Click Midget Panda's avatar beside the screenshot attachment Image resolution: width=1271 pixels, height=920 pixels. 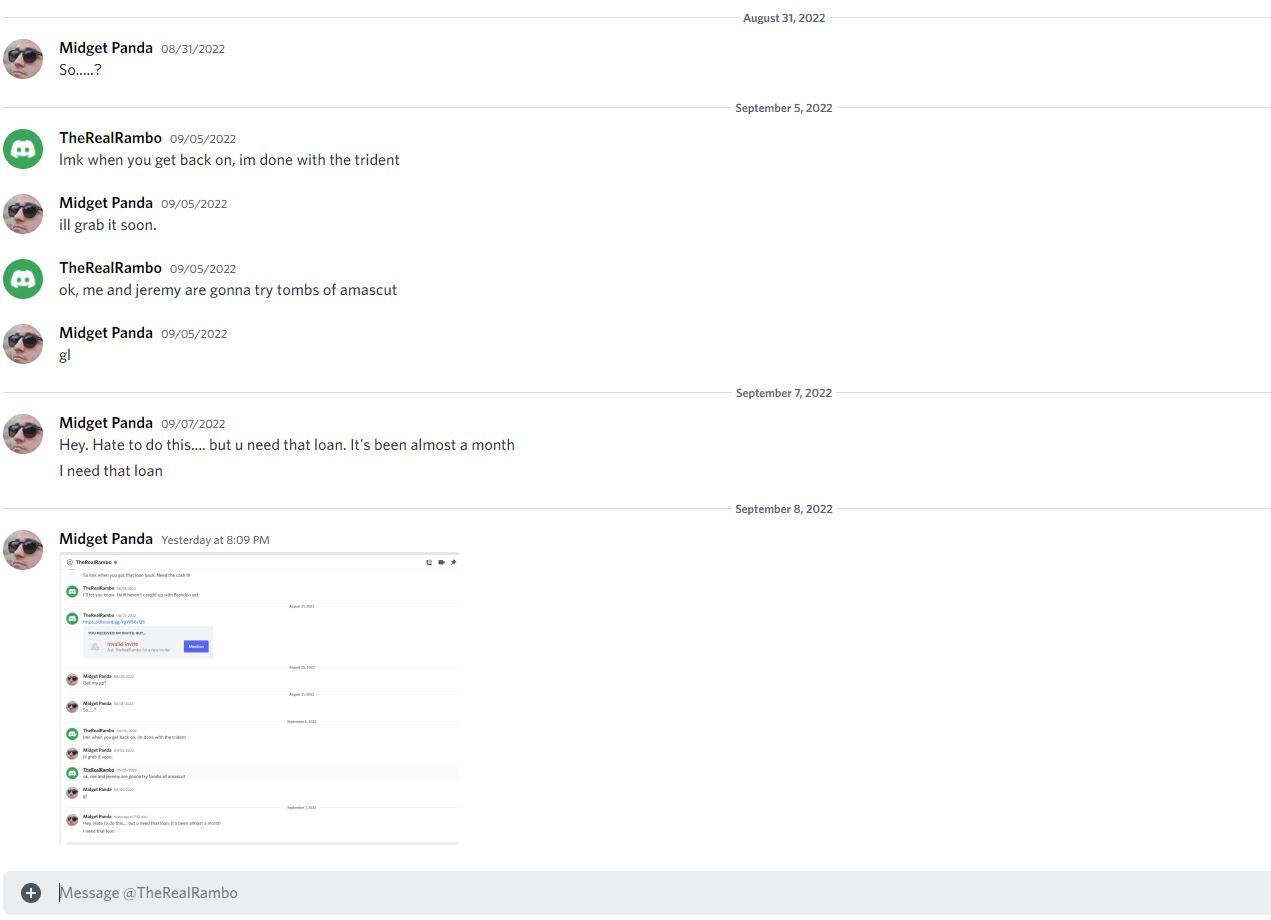(x=23, y=550)
